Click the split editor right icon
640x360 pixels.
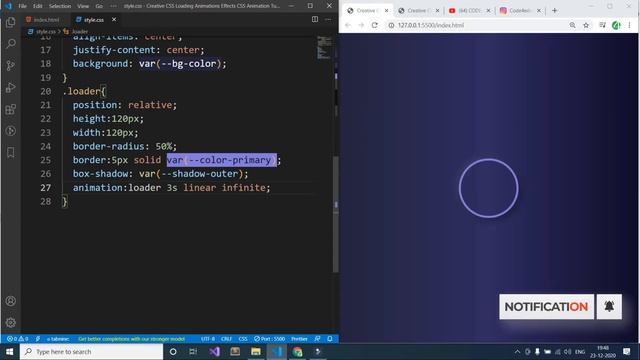click(x=315, y=19)
